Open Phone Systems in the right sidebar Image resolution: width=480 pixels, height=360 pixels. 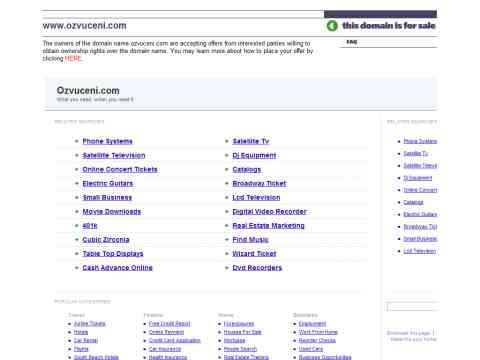click(420, 141)
